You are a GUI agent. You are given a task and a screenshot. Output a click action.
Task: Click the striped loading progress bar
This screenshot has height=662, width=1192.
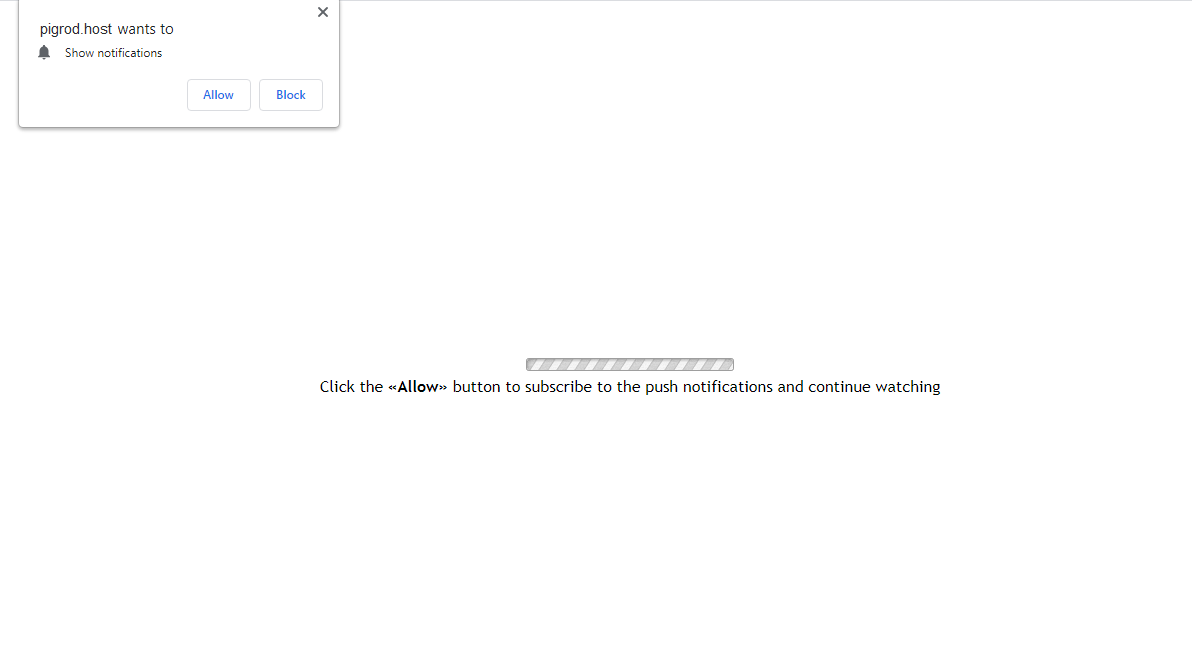click(629, 365)
